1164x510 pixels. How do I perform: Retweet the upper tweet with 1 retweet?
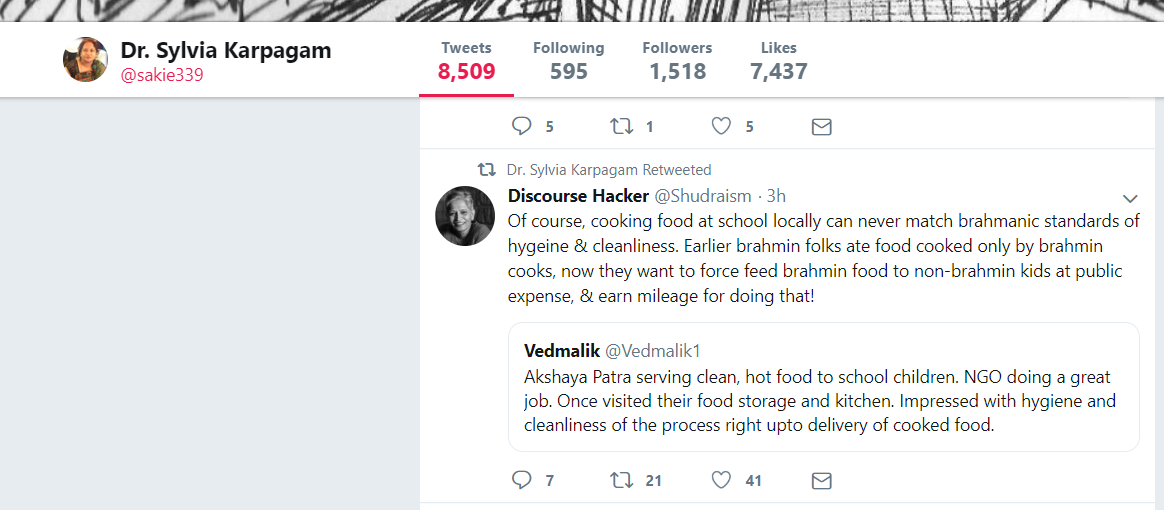click(622, 126)
